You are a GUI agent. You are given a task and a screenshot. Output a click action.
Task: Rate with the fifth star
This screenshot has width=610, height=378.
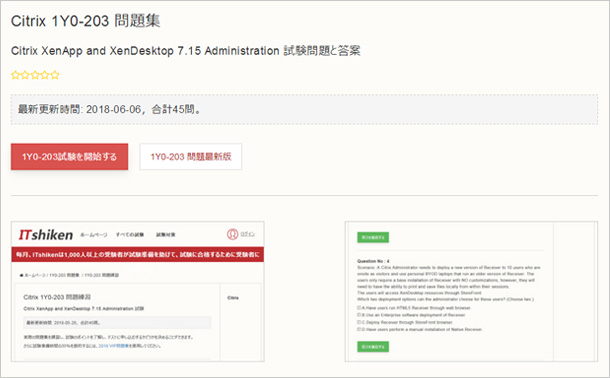(55, 75)
